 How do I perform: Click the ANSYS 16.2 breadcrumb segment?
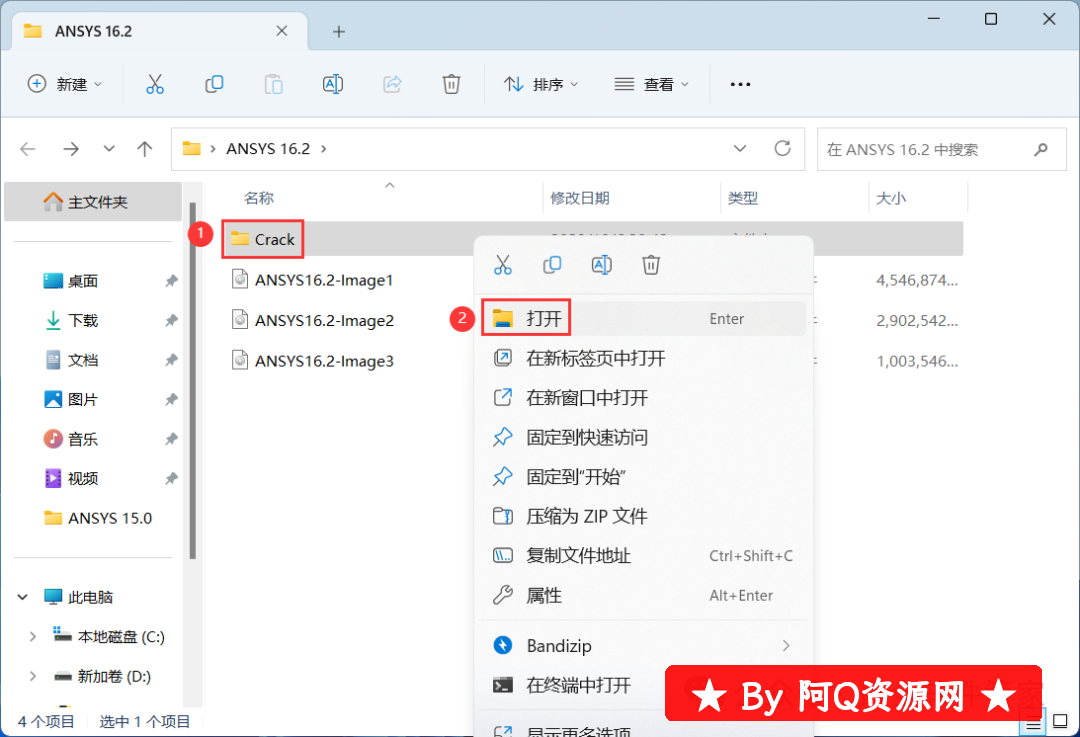(268, 149)
